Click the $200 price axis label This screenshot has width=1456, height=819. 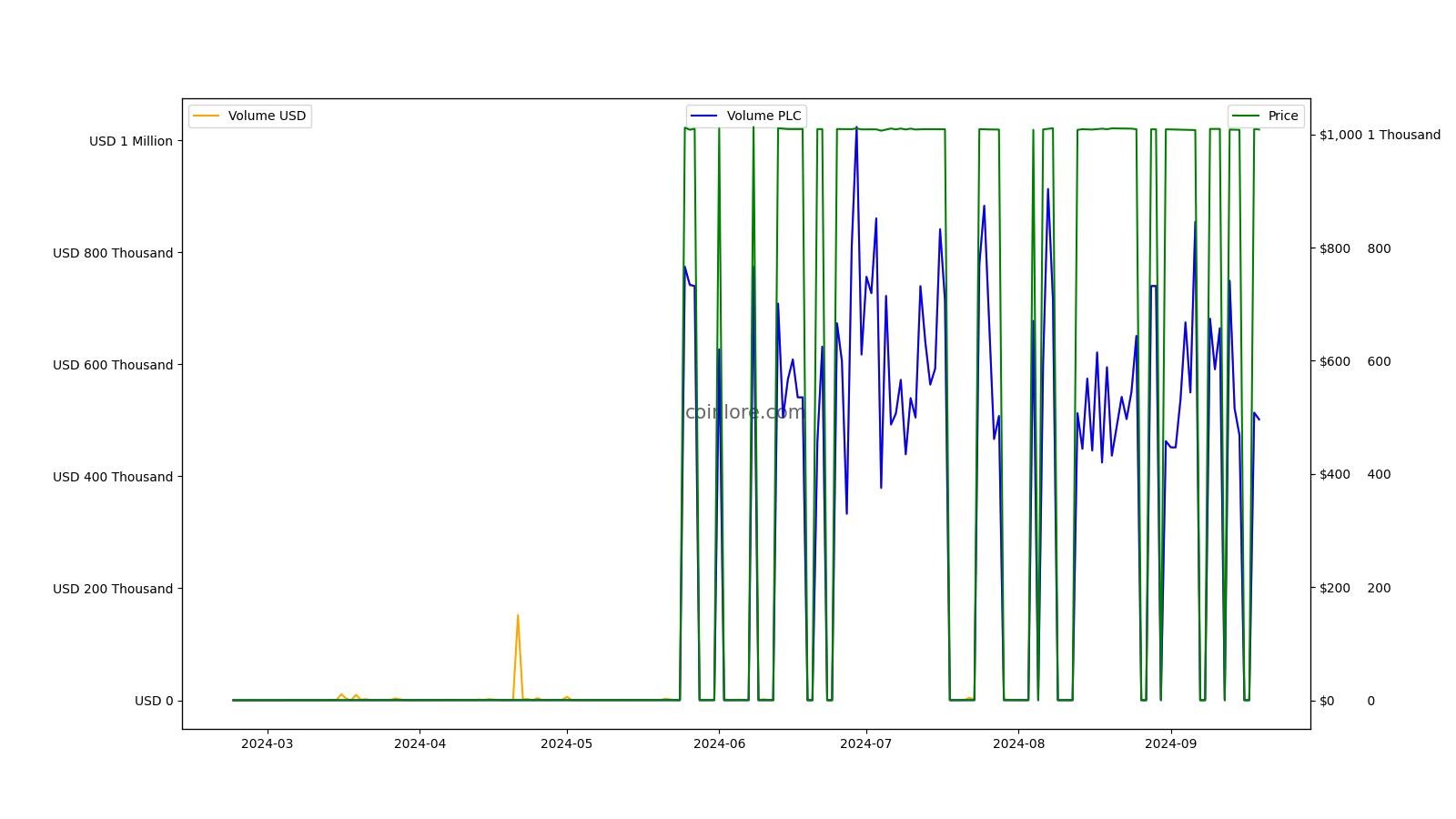pyautogui.click(x=1335, y=588)
